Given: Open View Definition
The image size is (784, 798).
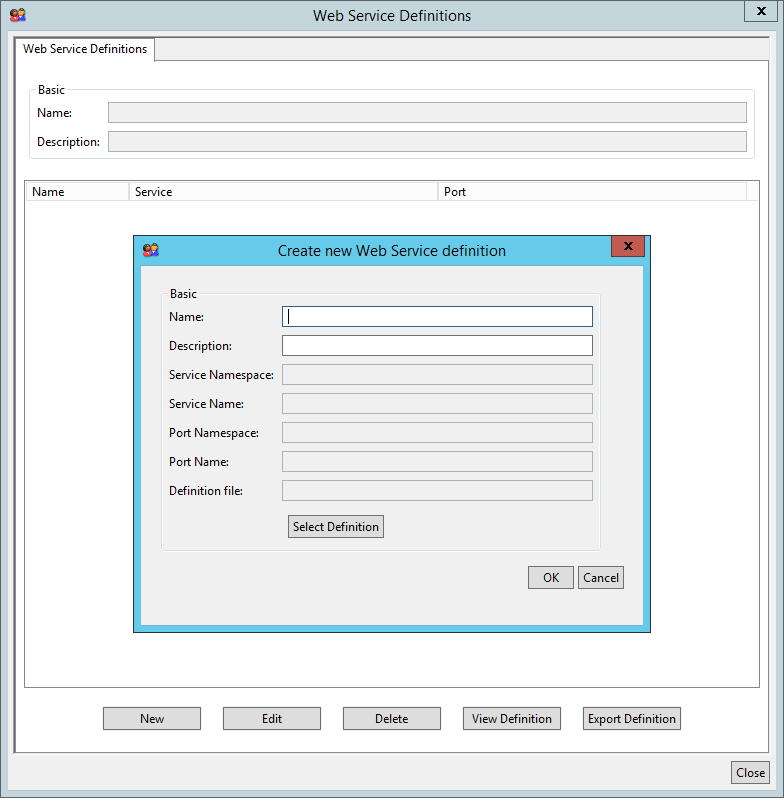Looking at the screenshot, I should click(512, 719).
